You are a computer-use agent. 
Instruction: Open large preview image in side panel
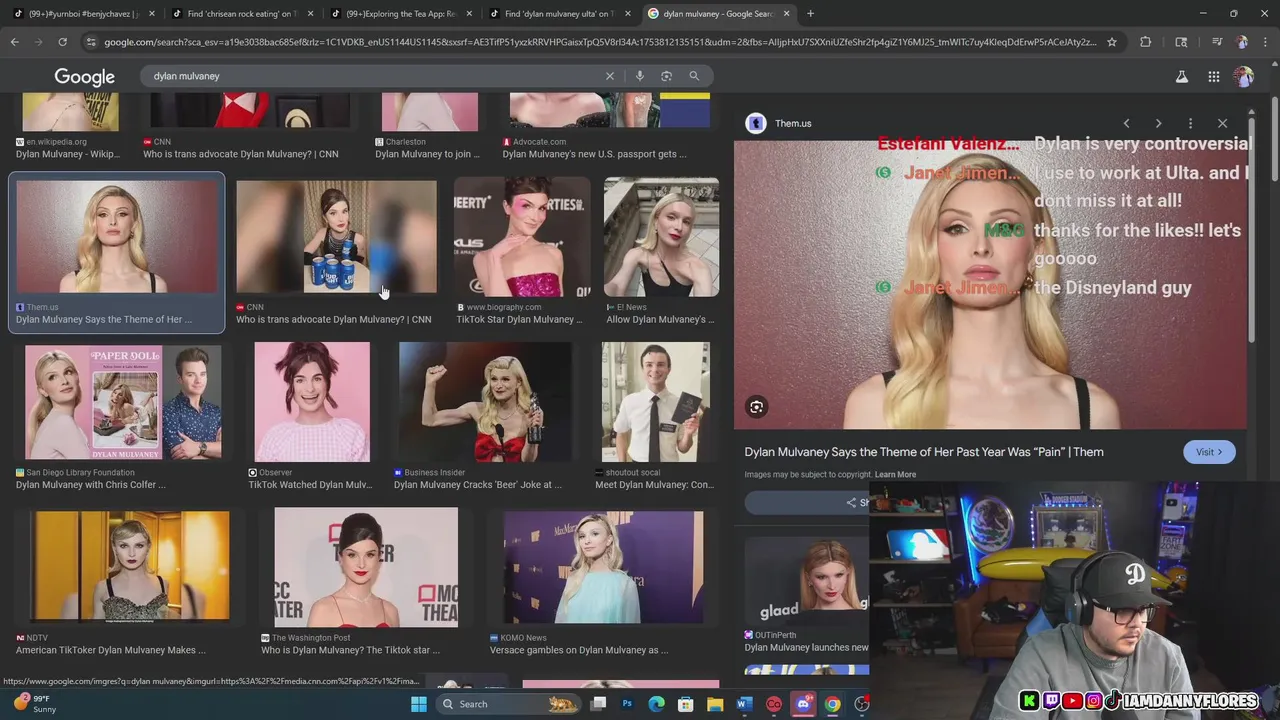click(x=990, y=285)
